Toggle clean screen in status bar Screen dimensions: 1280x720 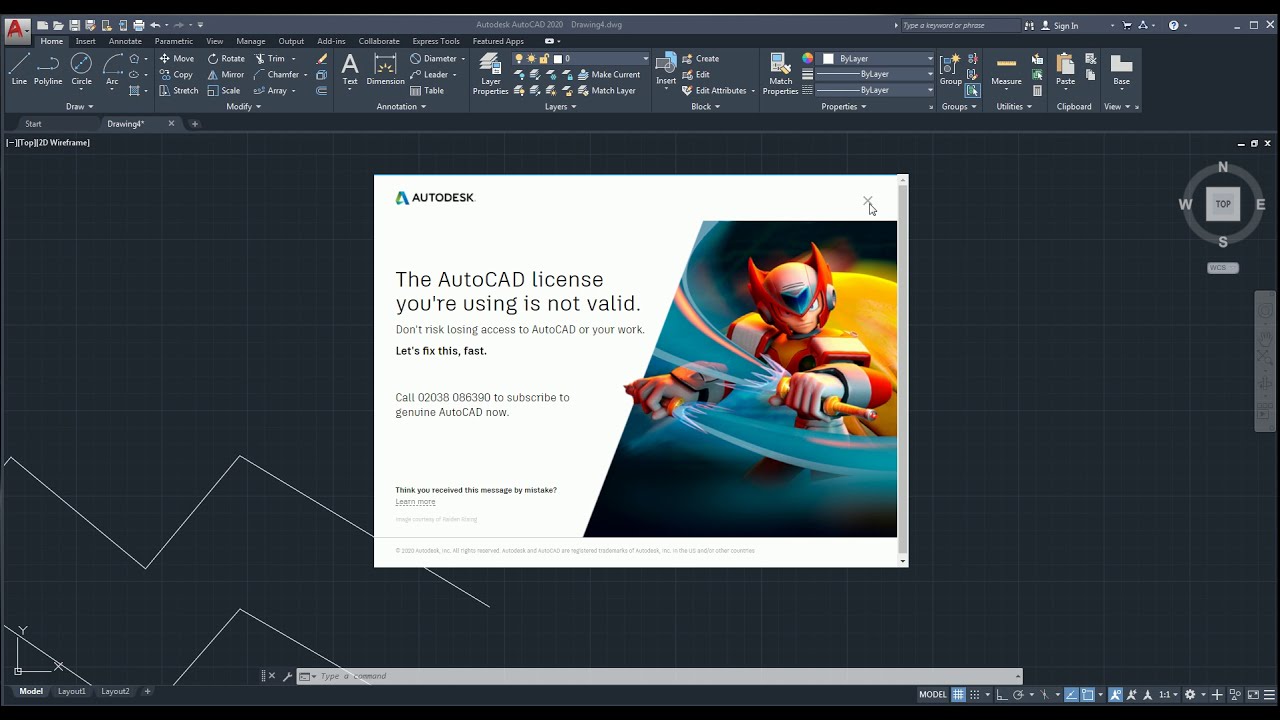[x=1252, y=694]
